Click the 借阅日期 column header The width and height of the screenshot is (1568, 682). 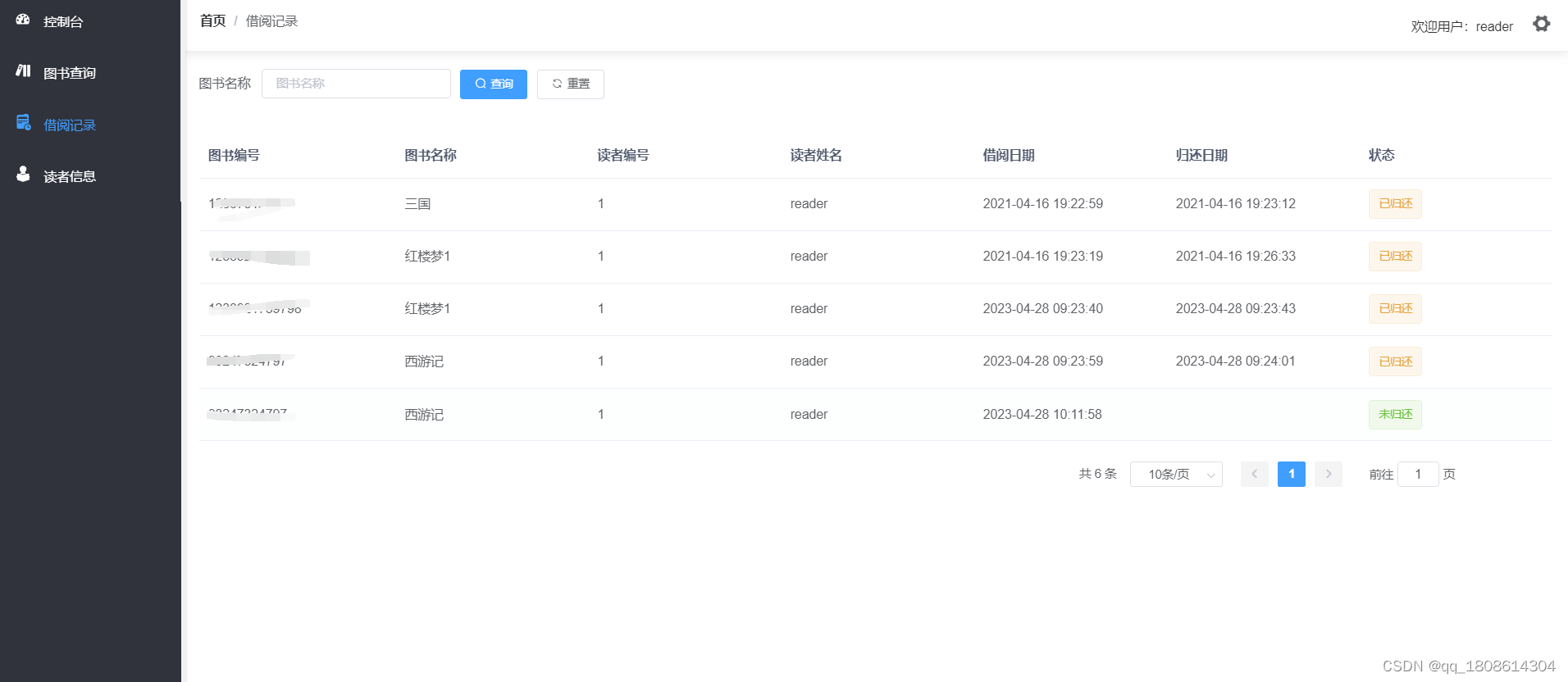coord(1008,155)
